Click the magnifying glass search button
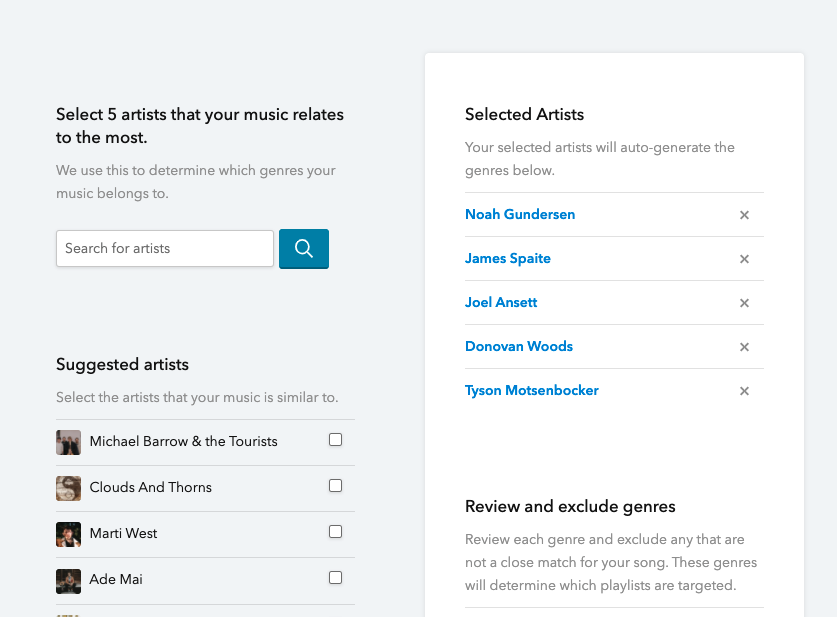This screenshot has height=617, width=837. tap(304, 249)
